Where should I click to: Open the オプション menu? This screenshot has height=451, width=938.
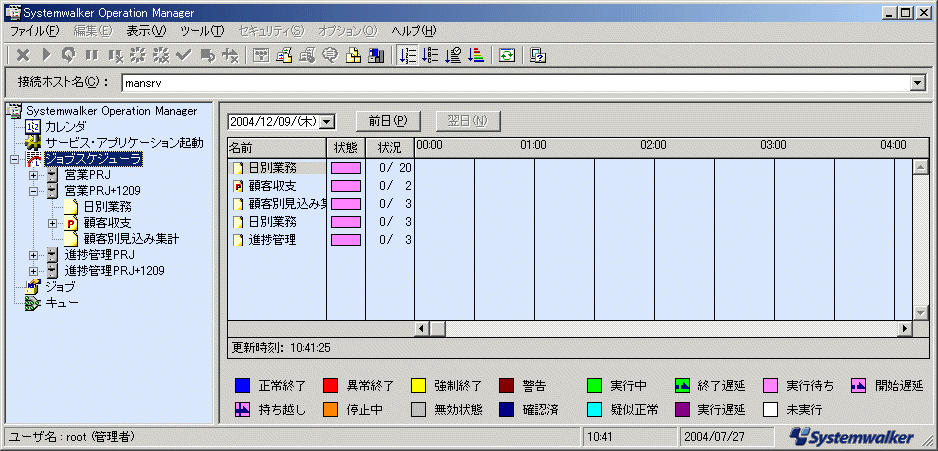click(x=348, y=31)
